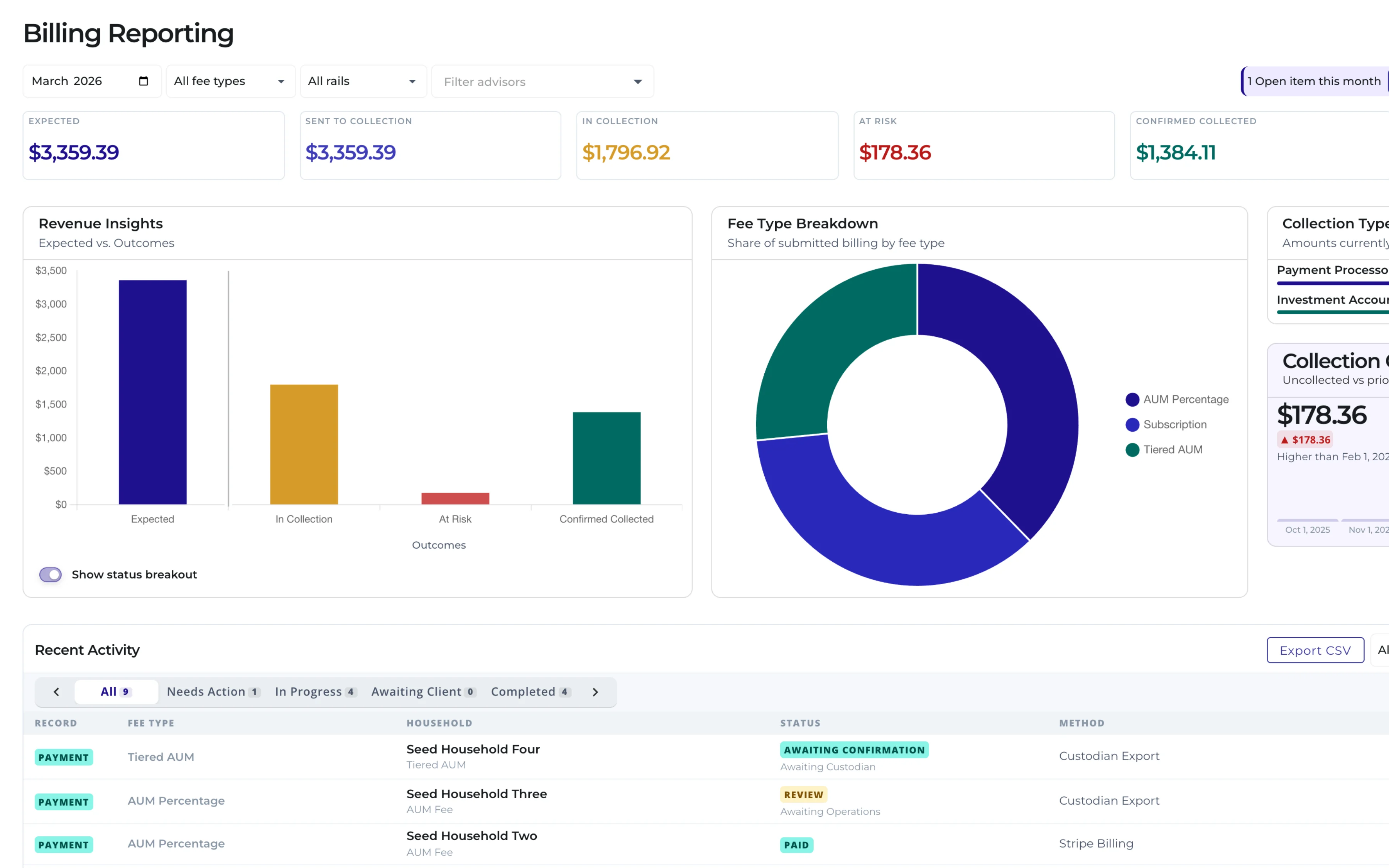Open the All rails dropdown
1389x868 pixels.
[x=363, y=81]
